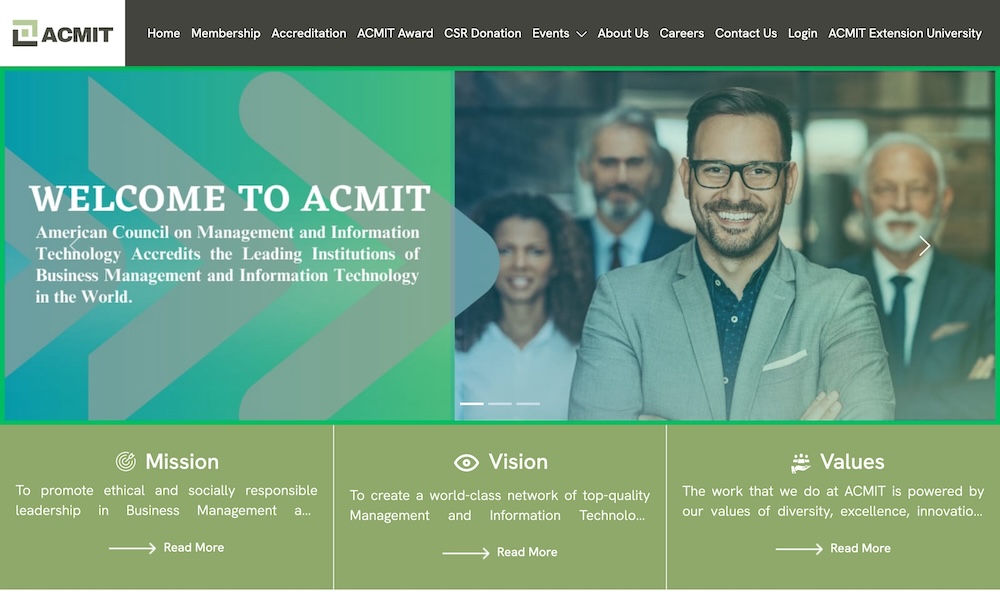Go to previous slide with left arrow
Image resolution: width=1000 pixels, height=600 pixels.
[75, 245]
